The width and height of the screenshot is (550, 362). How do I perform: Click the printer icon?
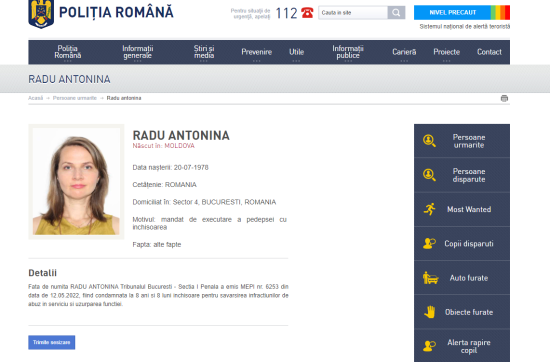504,98
